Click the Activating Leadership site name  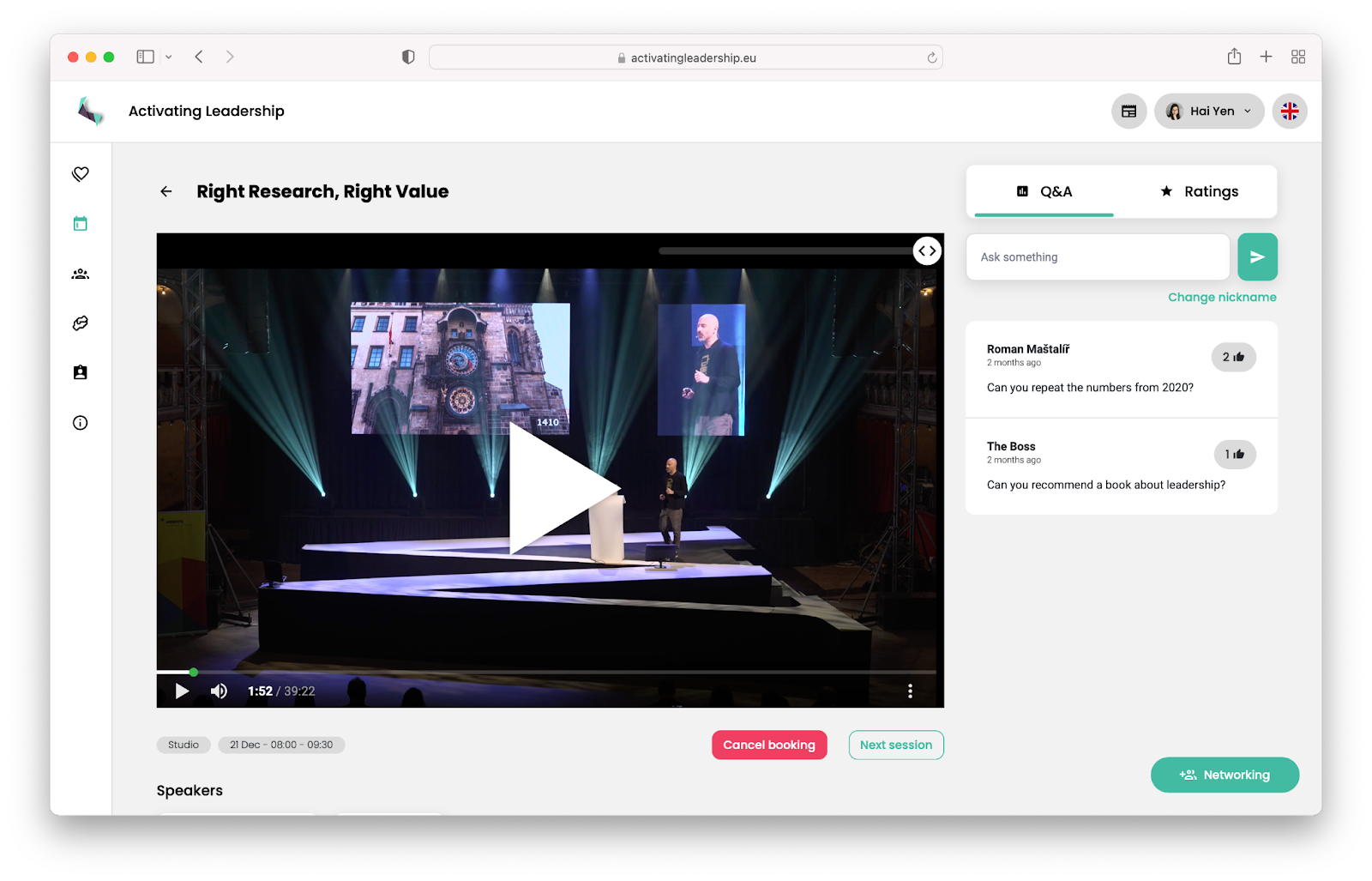pyautogui.click(x=207, y=111)
